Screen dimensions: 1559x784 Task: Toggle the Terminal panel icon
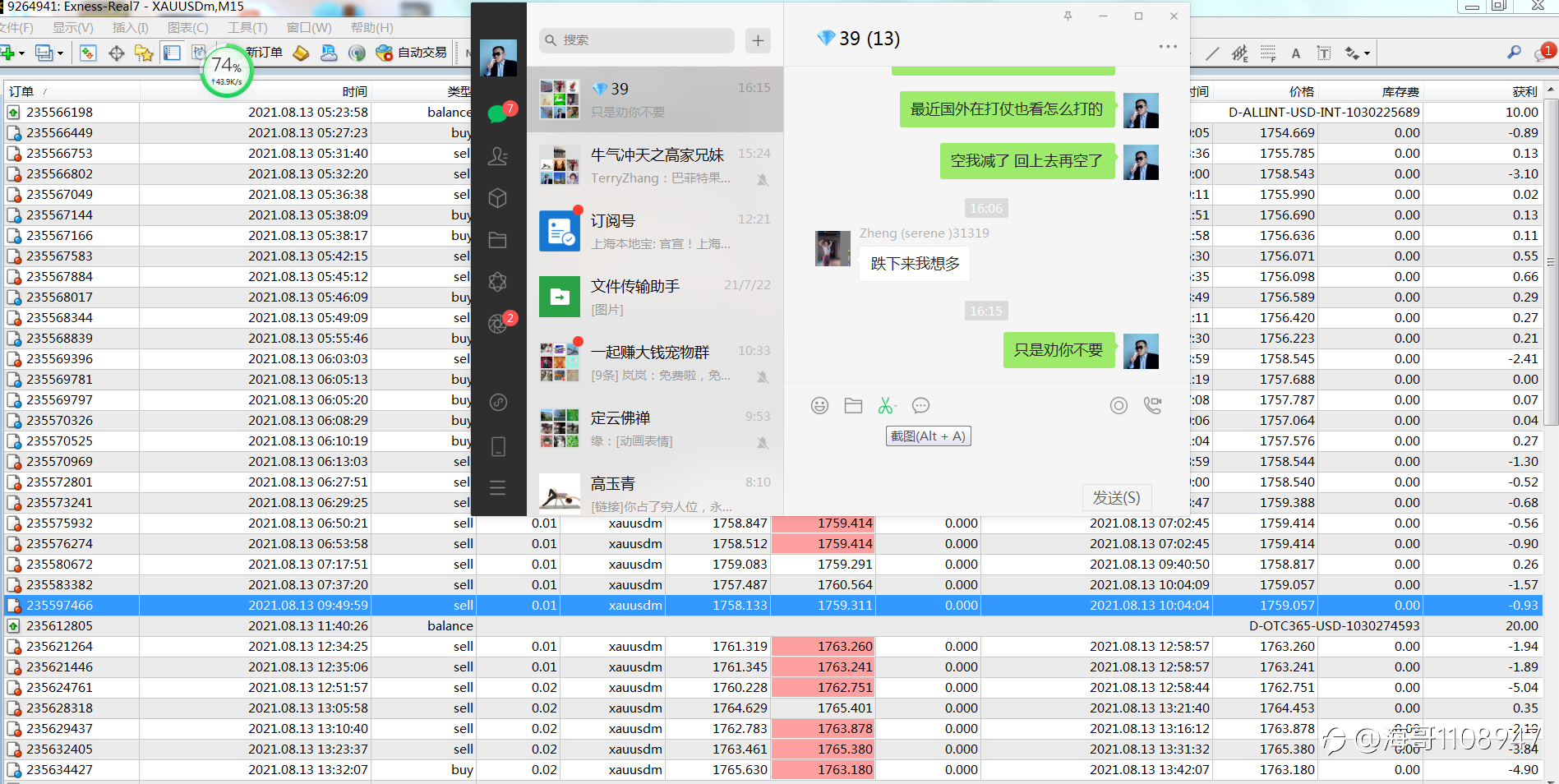click(172, 53)
